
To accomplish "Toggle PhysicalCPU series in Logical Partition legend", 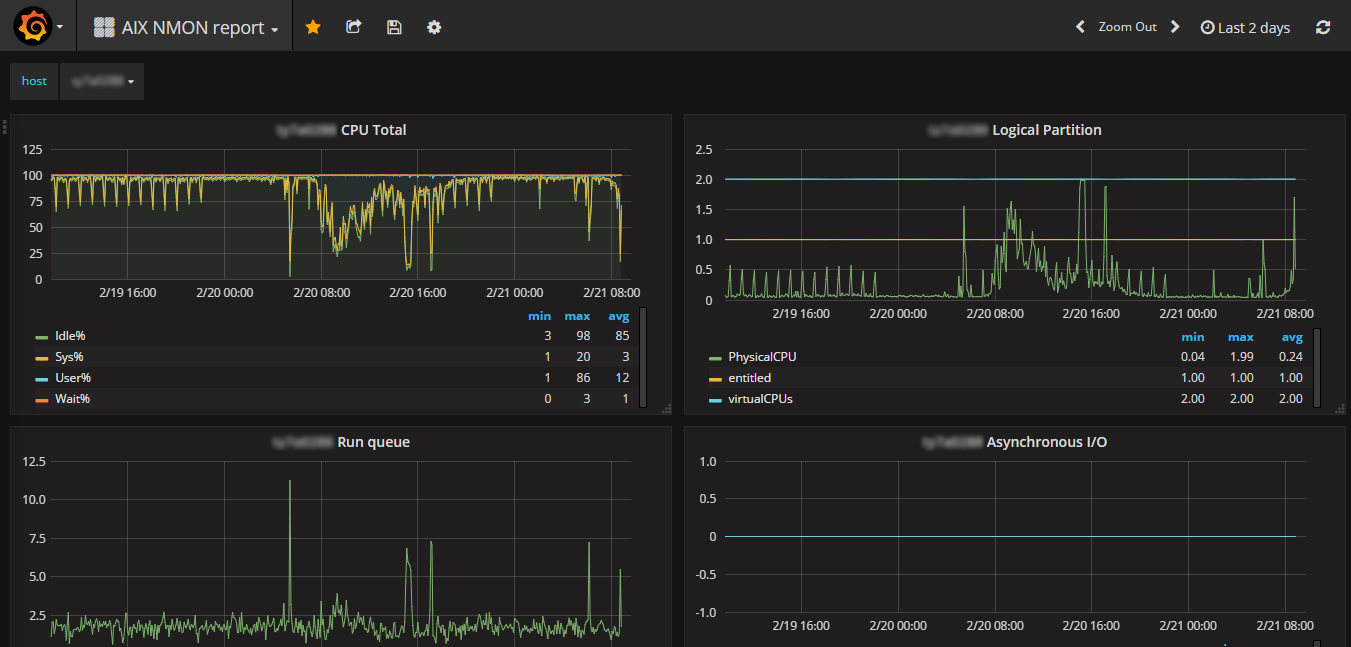I will pos(761,357).
